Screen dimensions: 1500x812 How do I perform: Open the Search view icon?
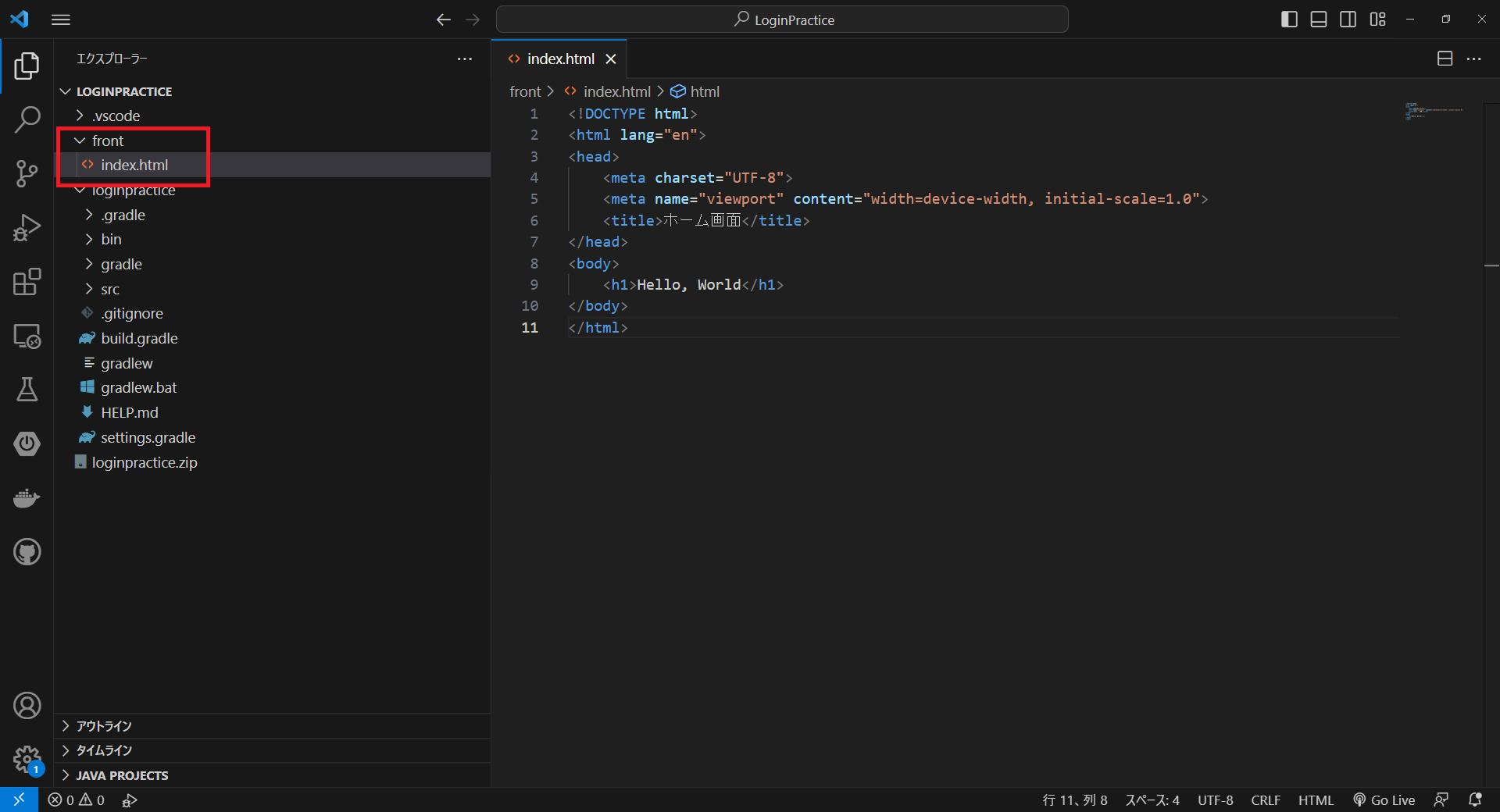pyautogui.click(x=27, y=120)
